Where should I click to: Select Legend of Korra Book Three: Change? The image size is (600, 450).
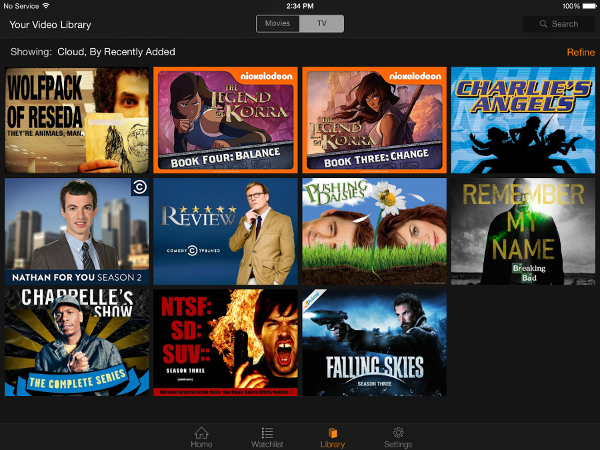[373, 120]
